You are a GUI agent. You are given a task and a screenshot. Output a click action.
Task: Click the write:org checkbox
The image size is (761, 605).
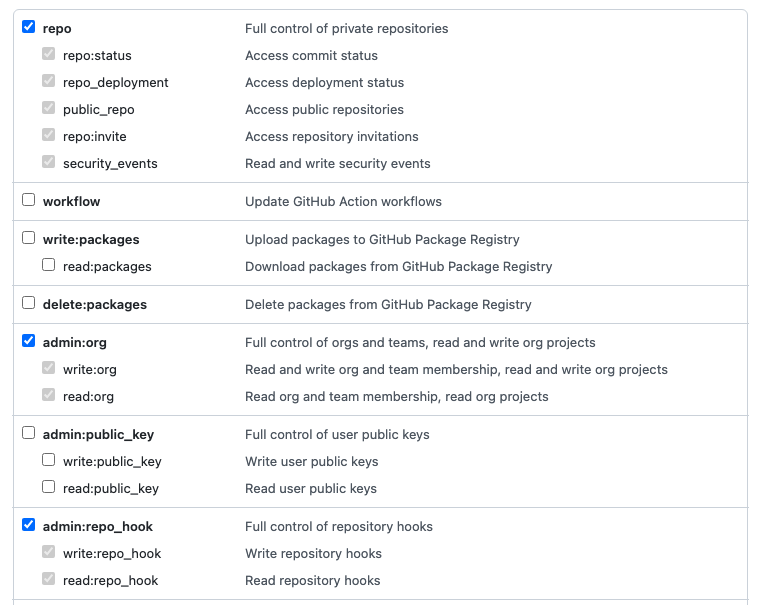click(x=49, y=368)
